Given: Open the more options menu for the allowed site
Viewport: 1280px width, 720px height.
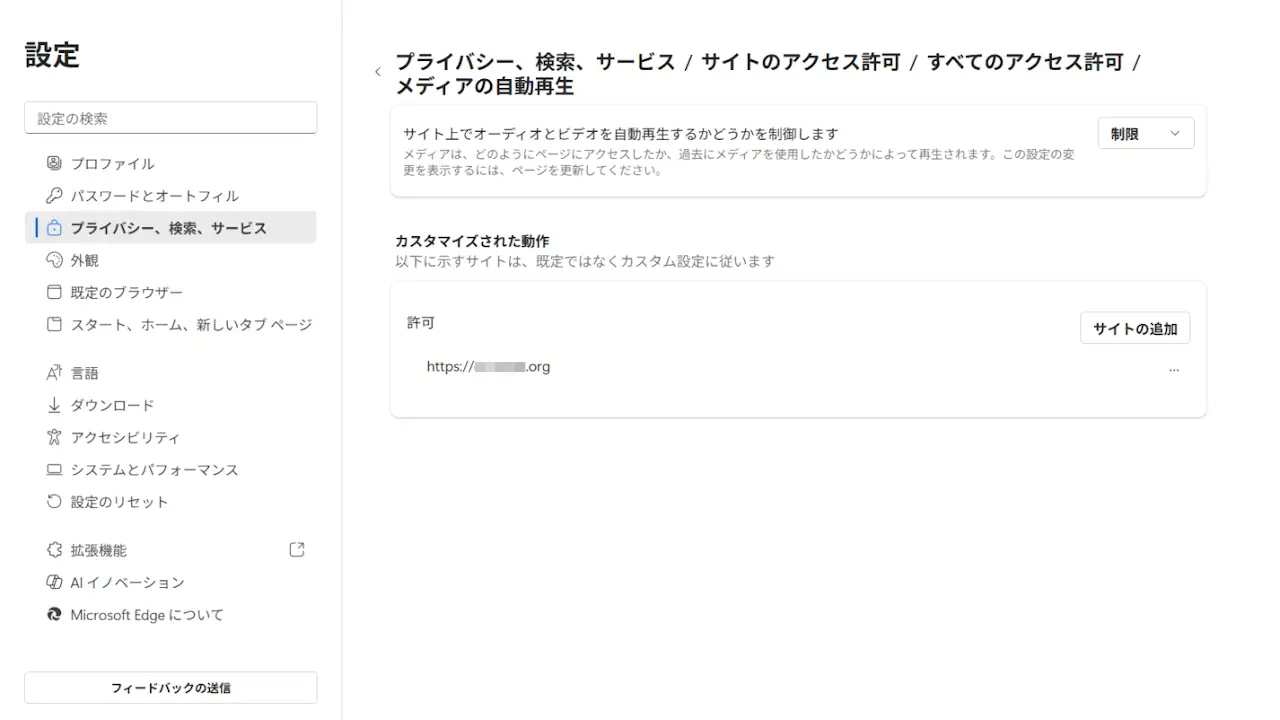Looking at the screenshot, I should coord(1173,369).
